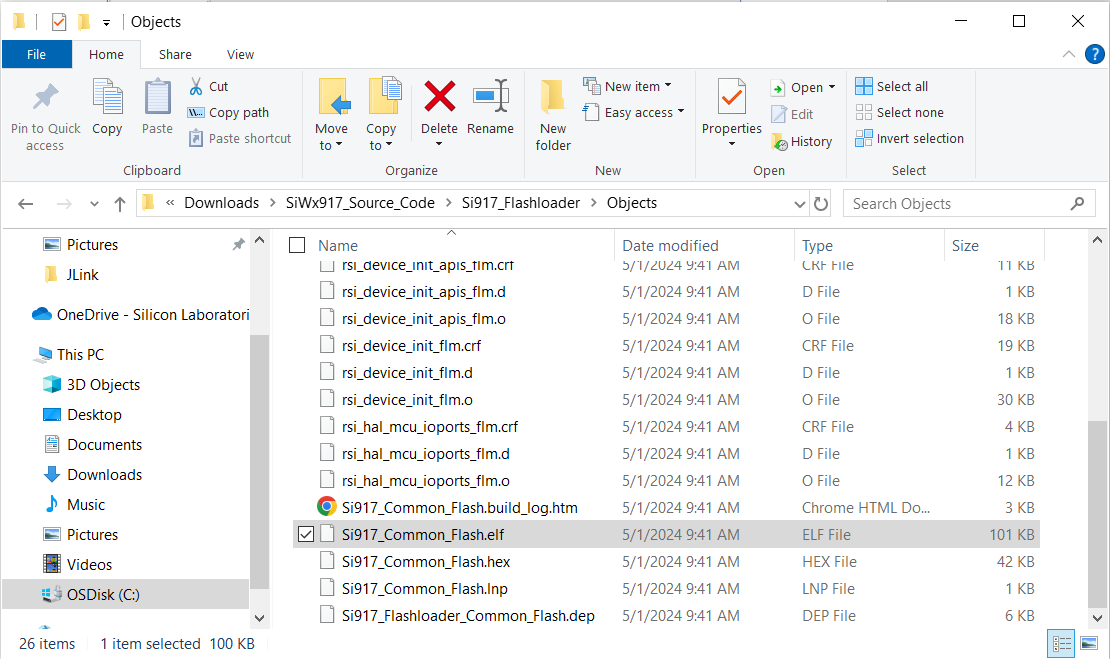
Task: Refresh the Objects folder view
Action: (821, 204)
